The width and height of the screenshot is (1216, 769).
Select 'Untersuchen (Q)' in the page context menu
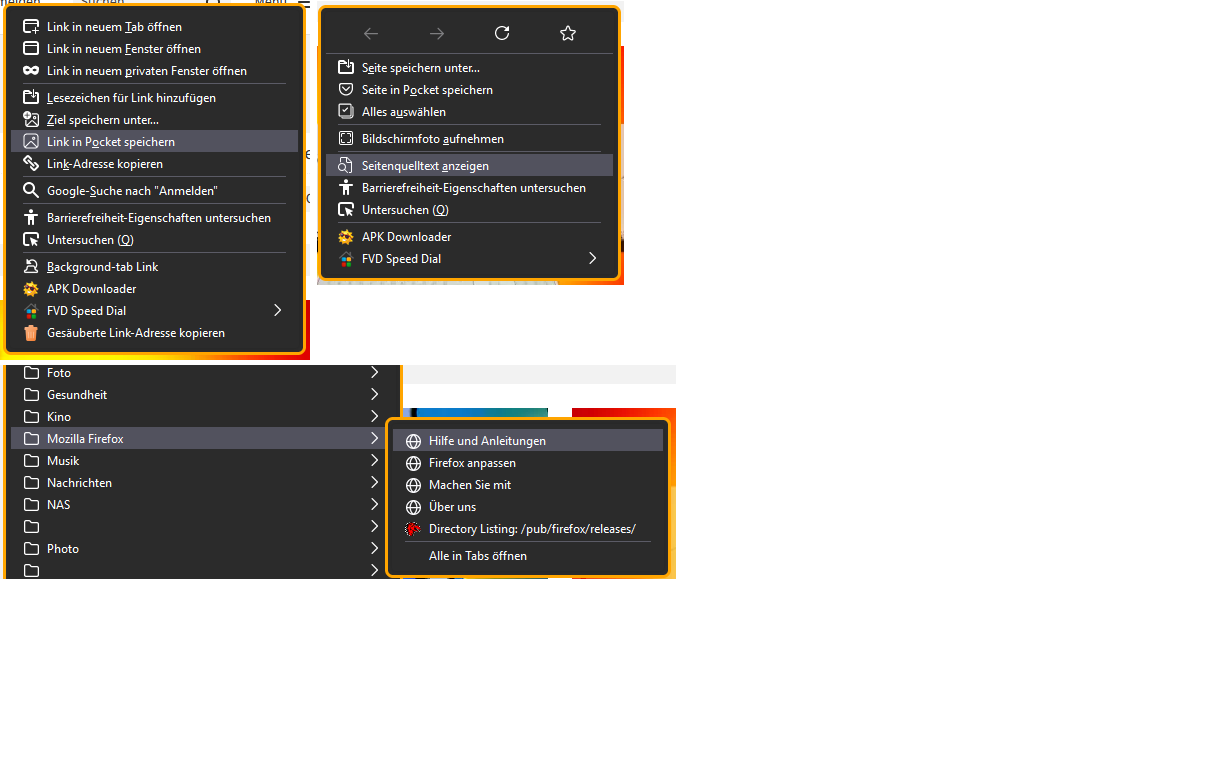click(x=469, y=209)
